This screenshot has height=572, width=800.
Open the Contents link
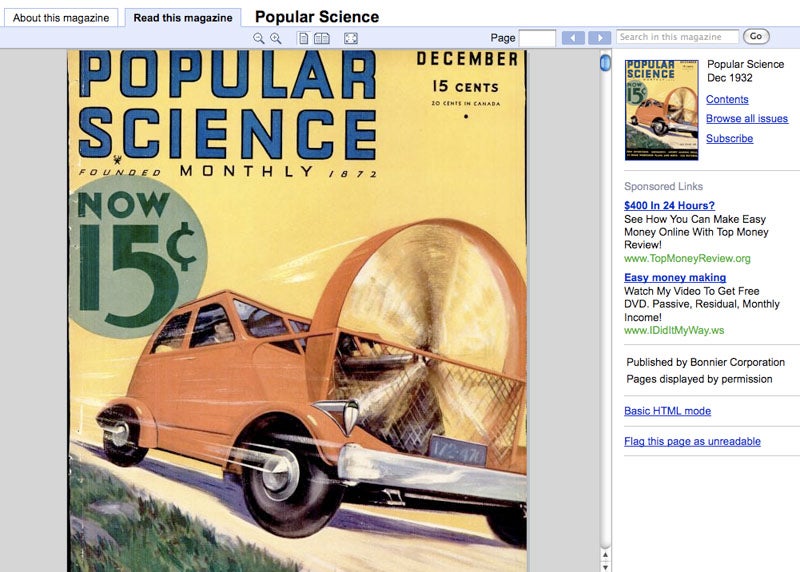[x=727, y=100]
